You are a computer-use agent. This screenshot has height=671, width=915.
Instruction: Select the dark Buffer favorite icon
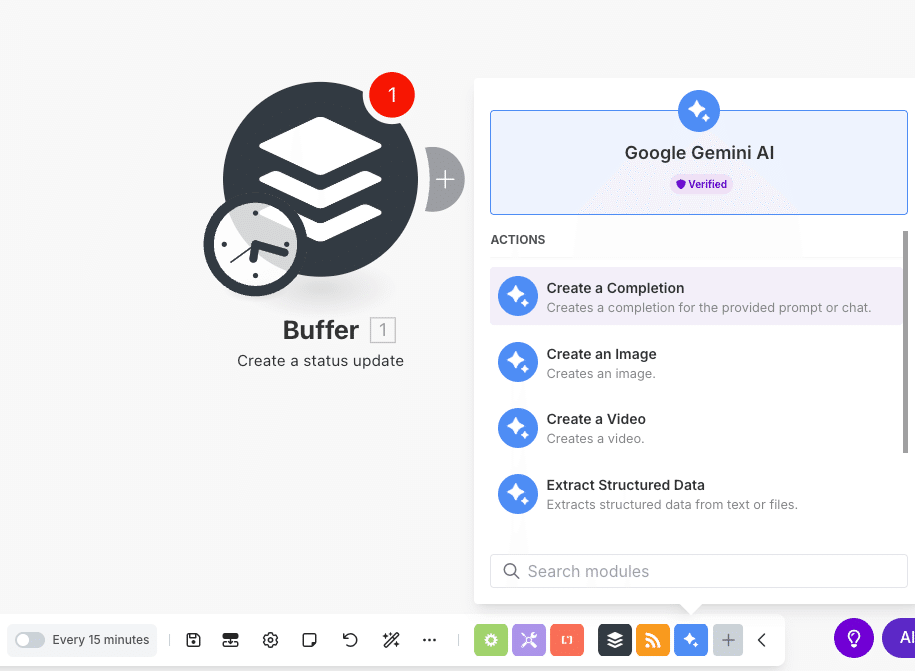(x=615, y=640)
